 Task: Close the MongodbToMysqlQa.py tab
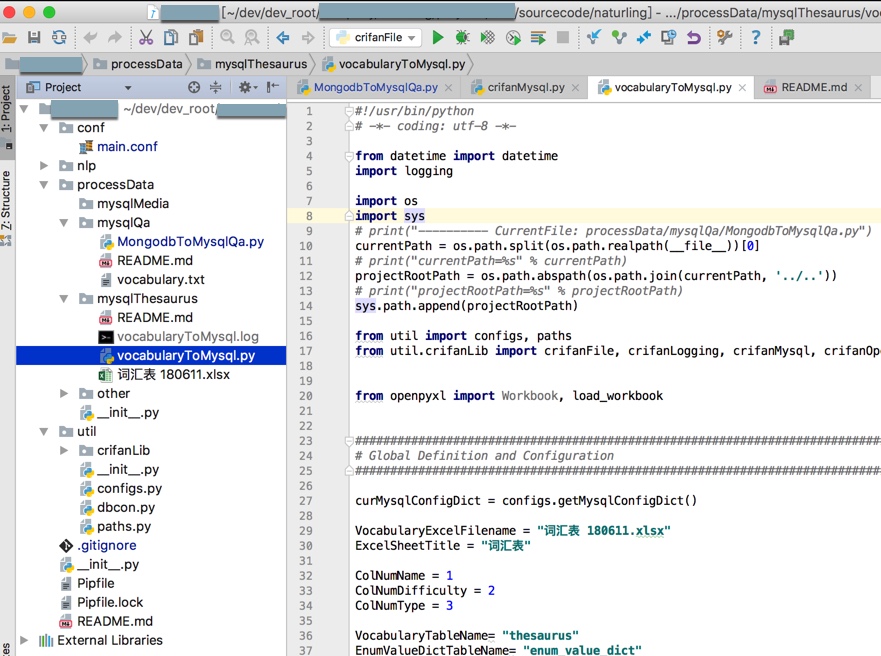click(448, 88)
